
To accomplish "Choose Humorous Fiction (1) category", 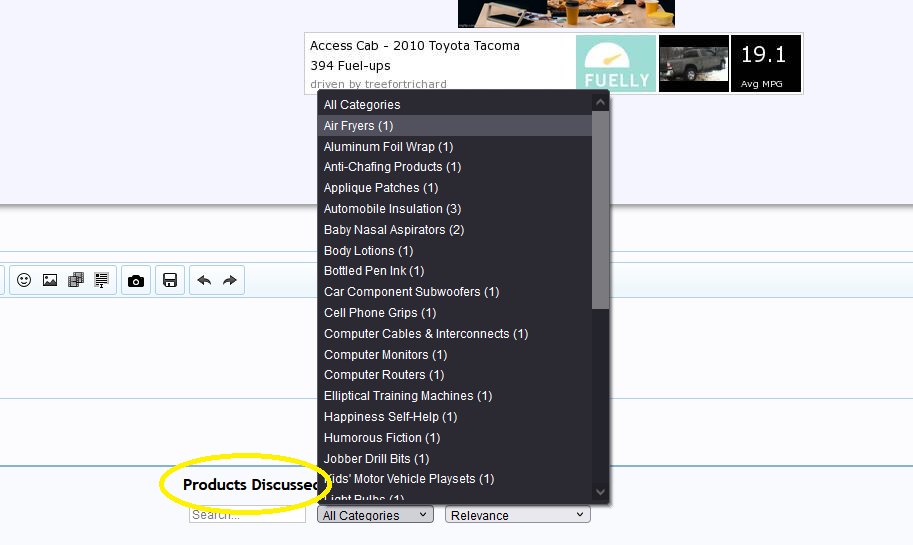I will [x=455, y=438].
